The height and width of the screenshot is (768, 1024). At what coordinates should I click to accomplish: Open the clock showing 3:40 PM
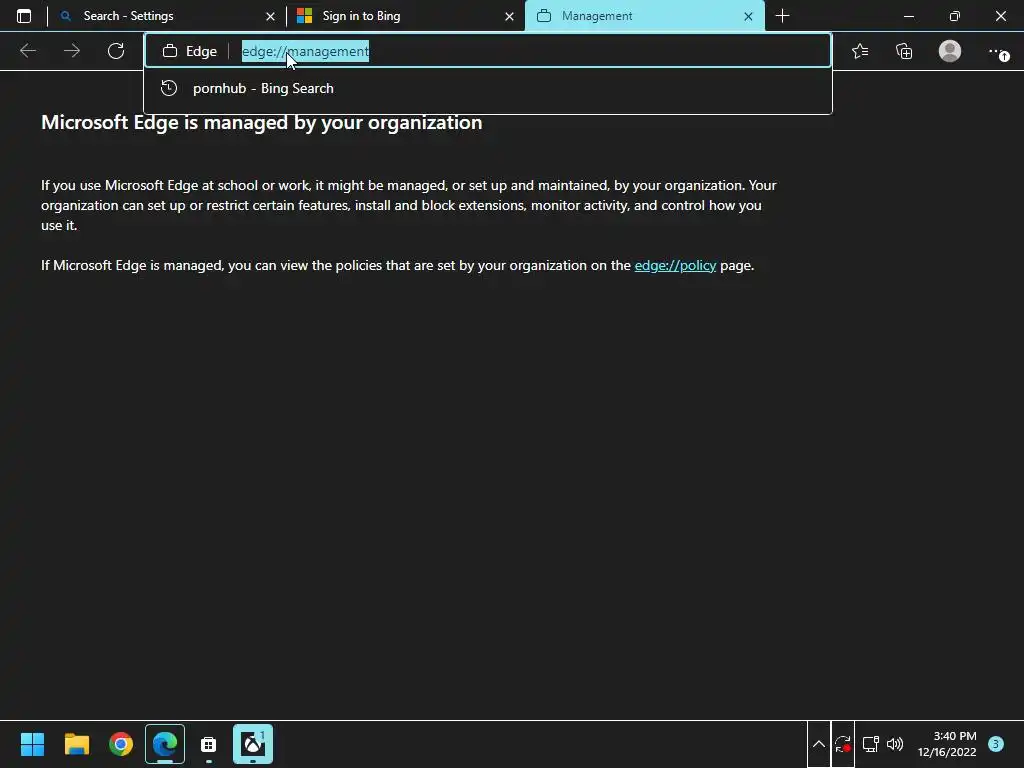point(947,744)
